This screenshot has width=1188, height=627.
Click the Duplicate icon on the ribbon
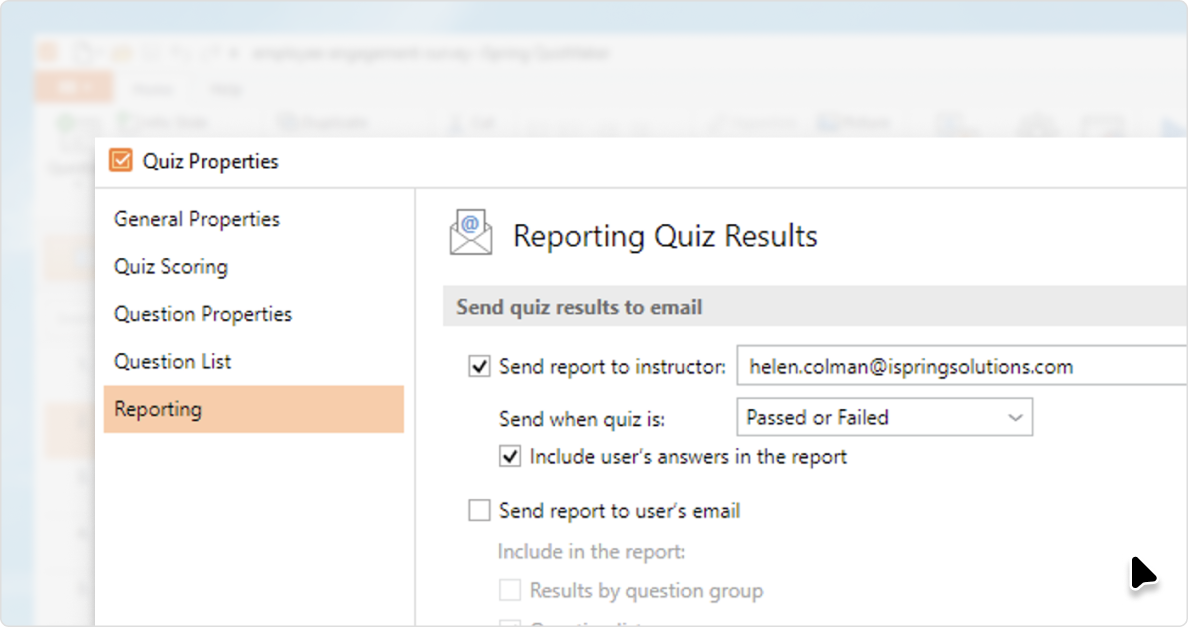click(x=288, y=121)
